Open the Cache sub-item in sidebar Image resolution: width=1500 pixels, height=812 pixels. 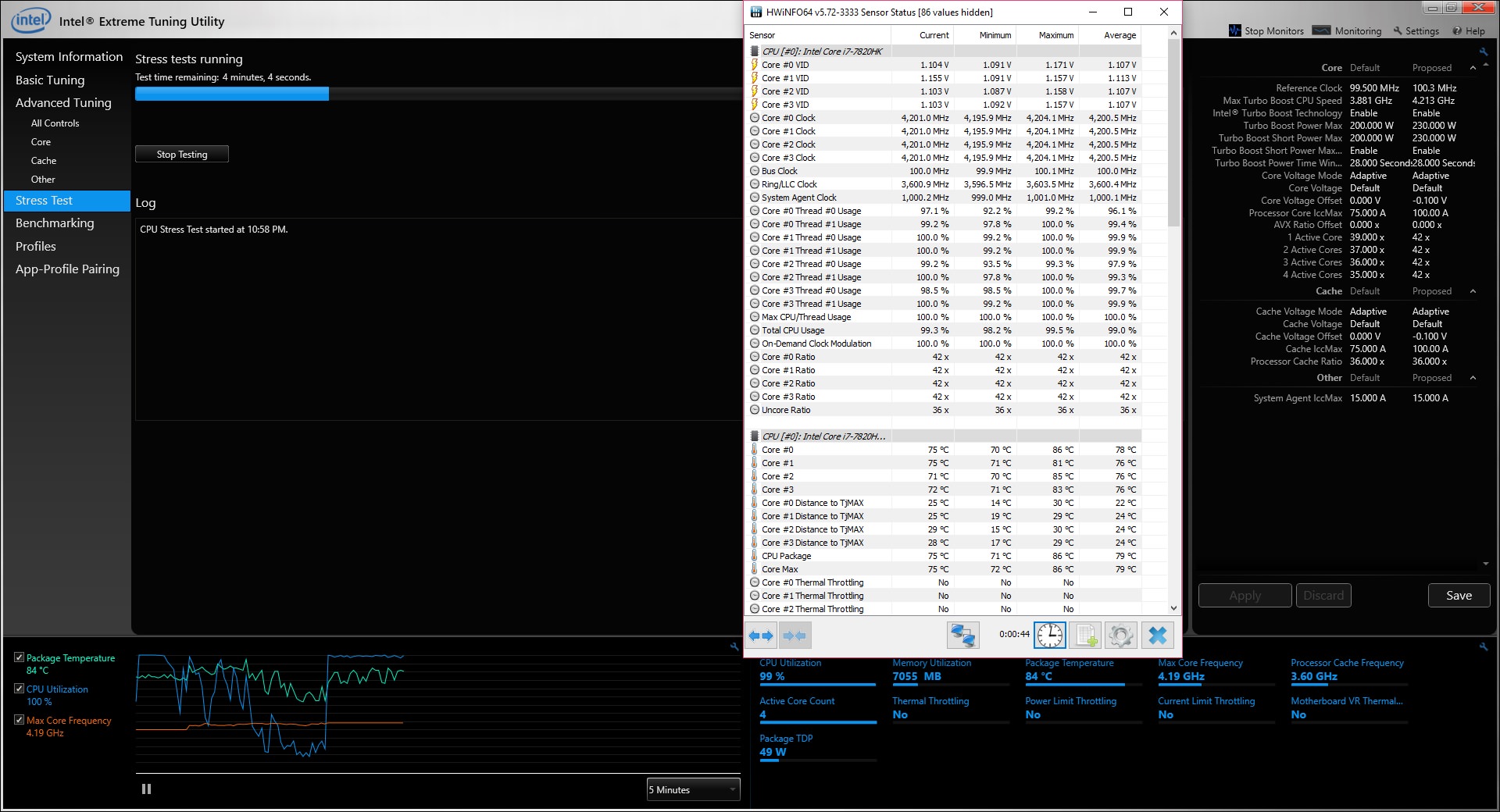[44, 161]
